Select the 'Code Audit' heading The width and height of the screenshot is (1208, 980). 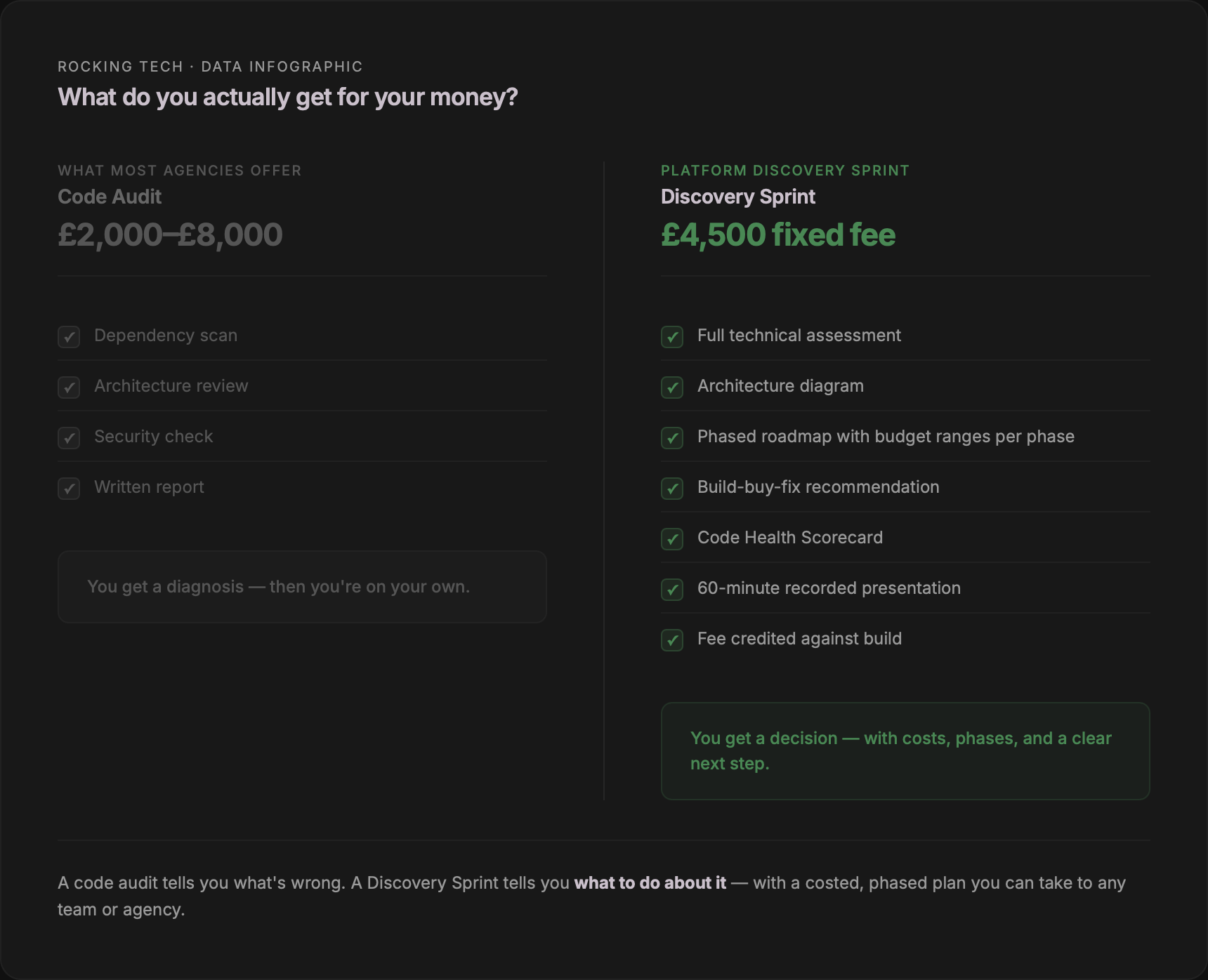click(x=110, y=197)
